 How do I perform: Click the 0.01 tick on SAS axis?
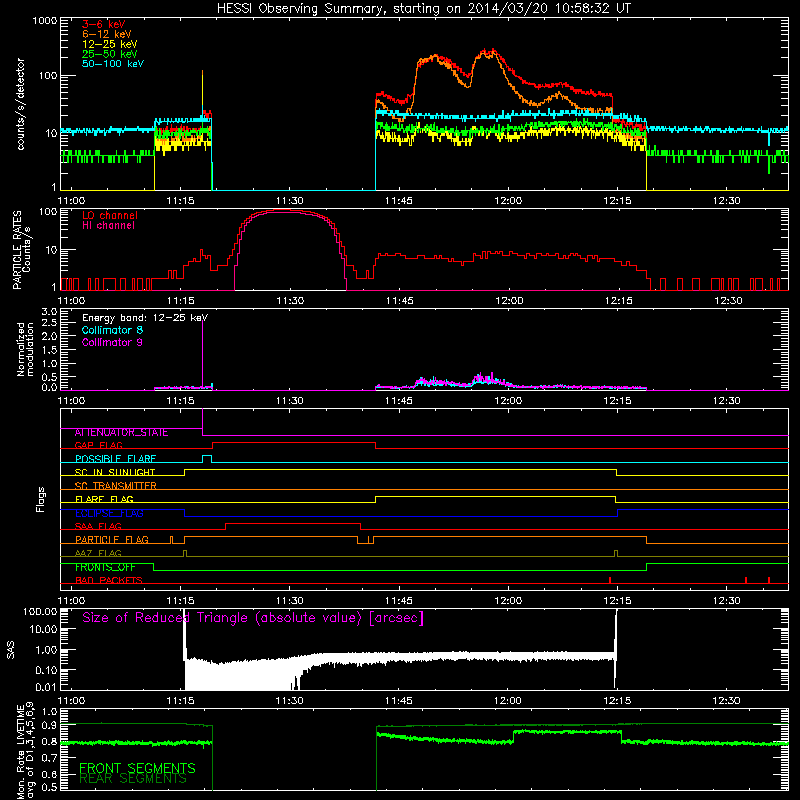(46, 687)
